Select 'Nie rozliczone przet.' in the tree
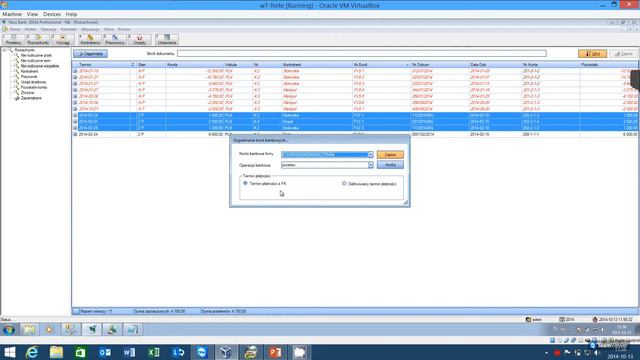This screenshot has height=360, width=640. pyautogui.click(x=36, y=55)
